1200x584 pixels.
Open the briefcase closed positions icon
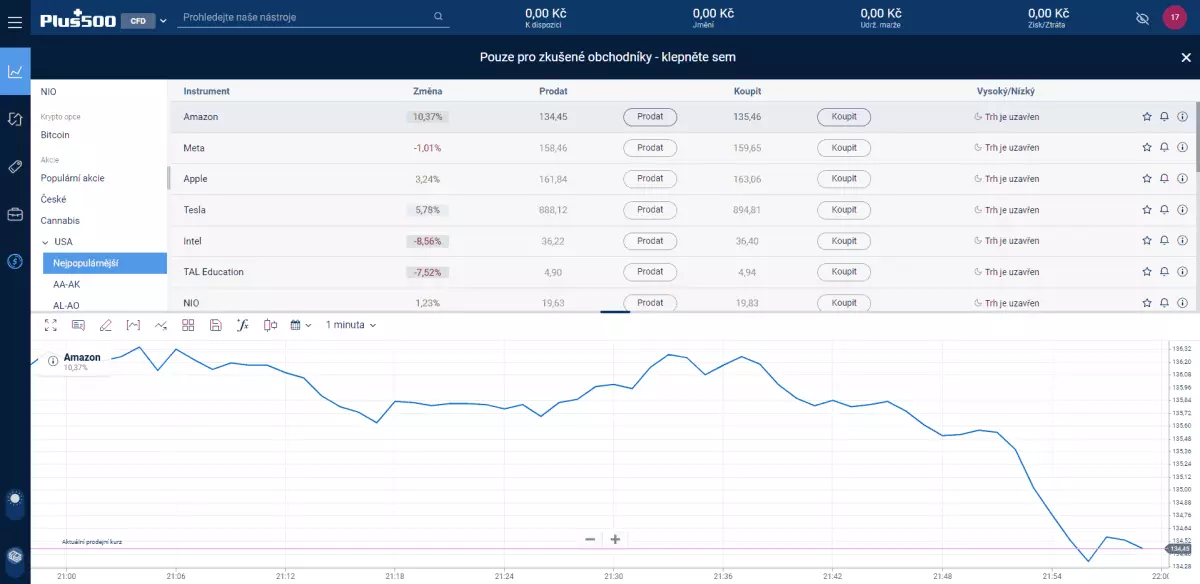pyautogui.click(x=15, y=214)
